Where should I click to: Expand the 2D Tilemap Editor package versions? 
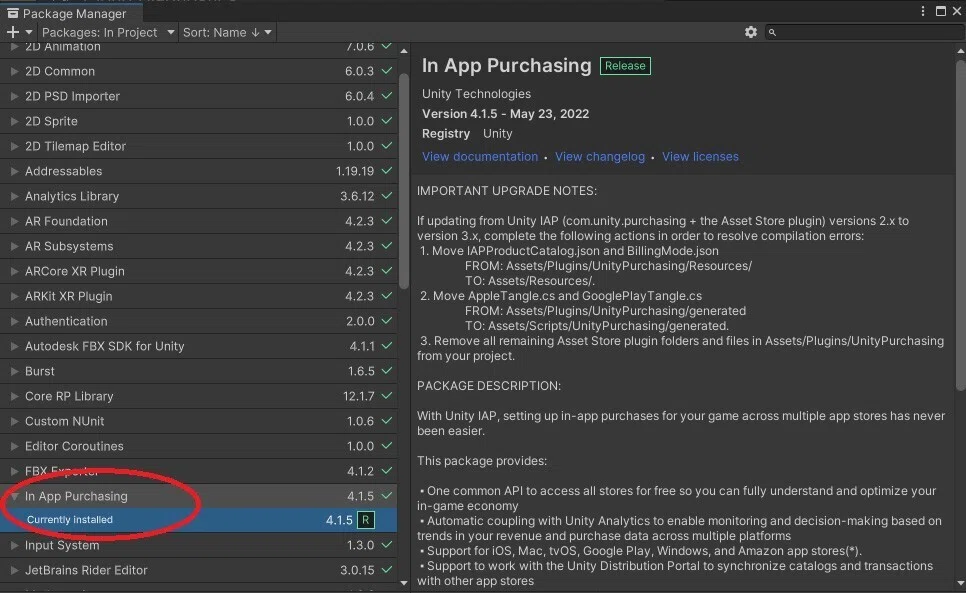tap(14, 146)
